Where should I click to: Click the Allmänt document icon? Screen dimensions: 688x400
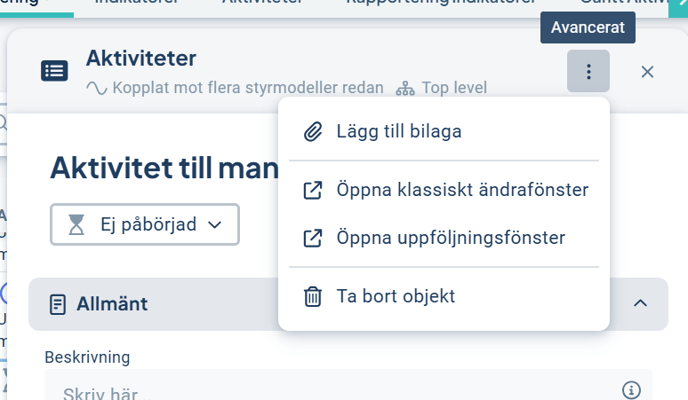58,304
